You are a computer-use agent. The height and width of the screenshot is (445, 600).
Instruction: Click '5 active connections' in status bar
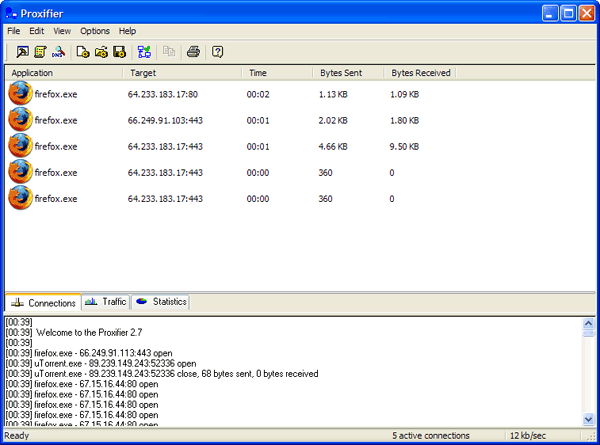tap(430, 435)
